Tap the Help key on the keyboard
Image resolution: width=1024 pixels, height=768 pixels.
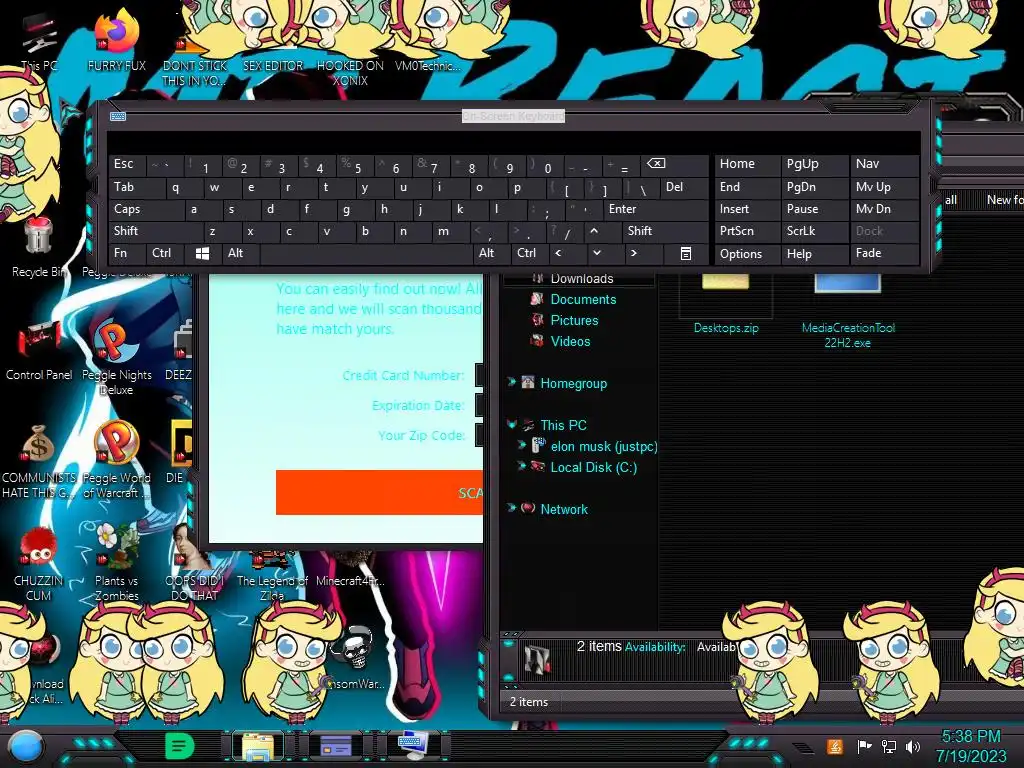[x=814, y=253]
